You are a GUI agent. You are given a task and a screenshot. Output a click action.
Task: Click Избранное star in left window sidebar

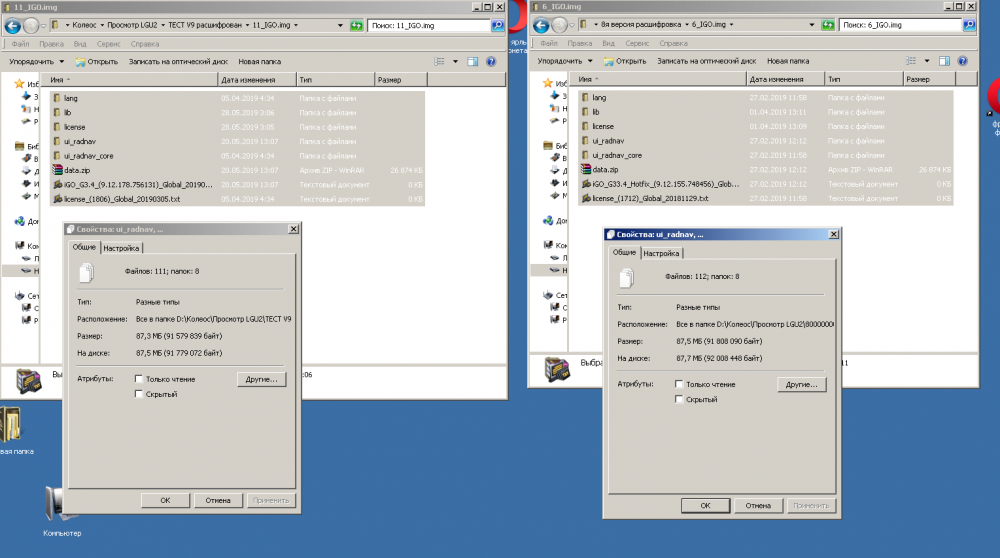(x=19, y=84)
